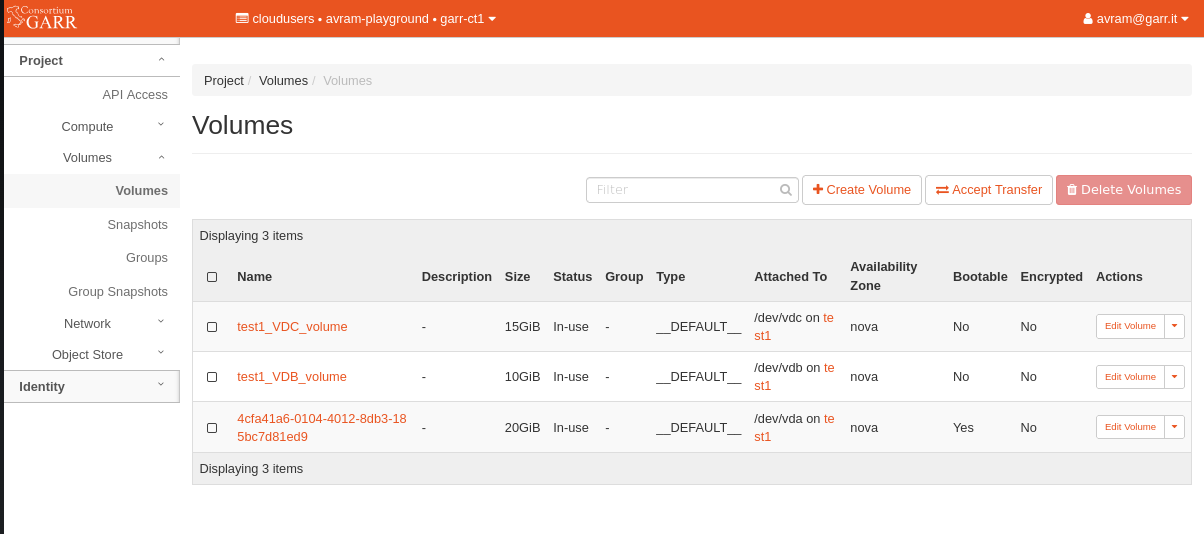The height and width of the screenshot is (534, 1204).
Task: Click the Bootable Yes cell
Action: point(963,428)
